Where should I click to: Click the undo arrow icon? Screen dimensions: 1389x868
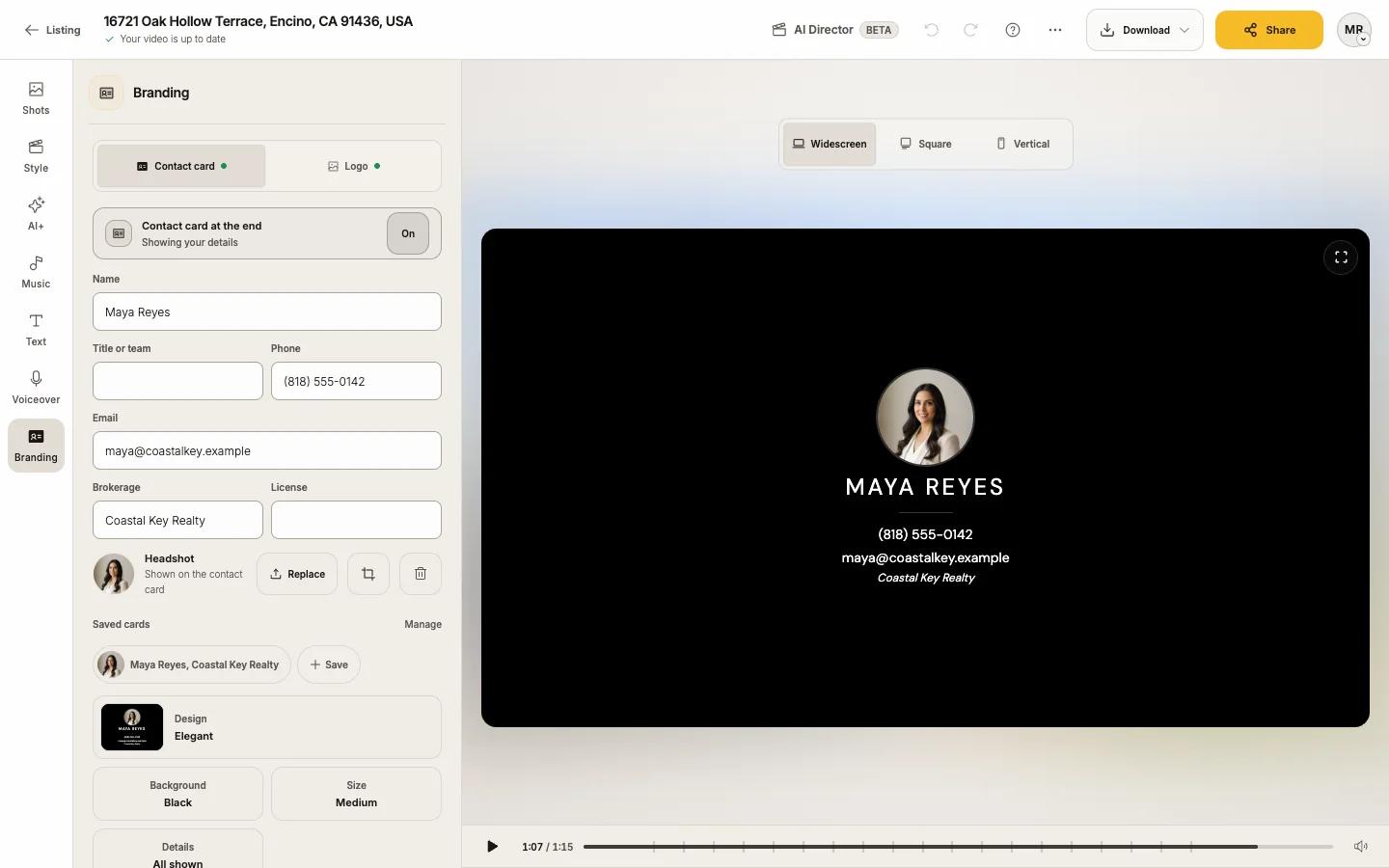click(x=931, y=30)
